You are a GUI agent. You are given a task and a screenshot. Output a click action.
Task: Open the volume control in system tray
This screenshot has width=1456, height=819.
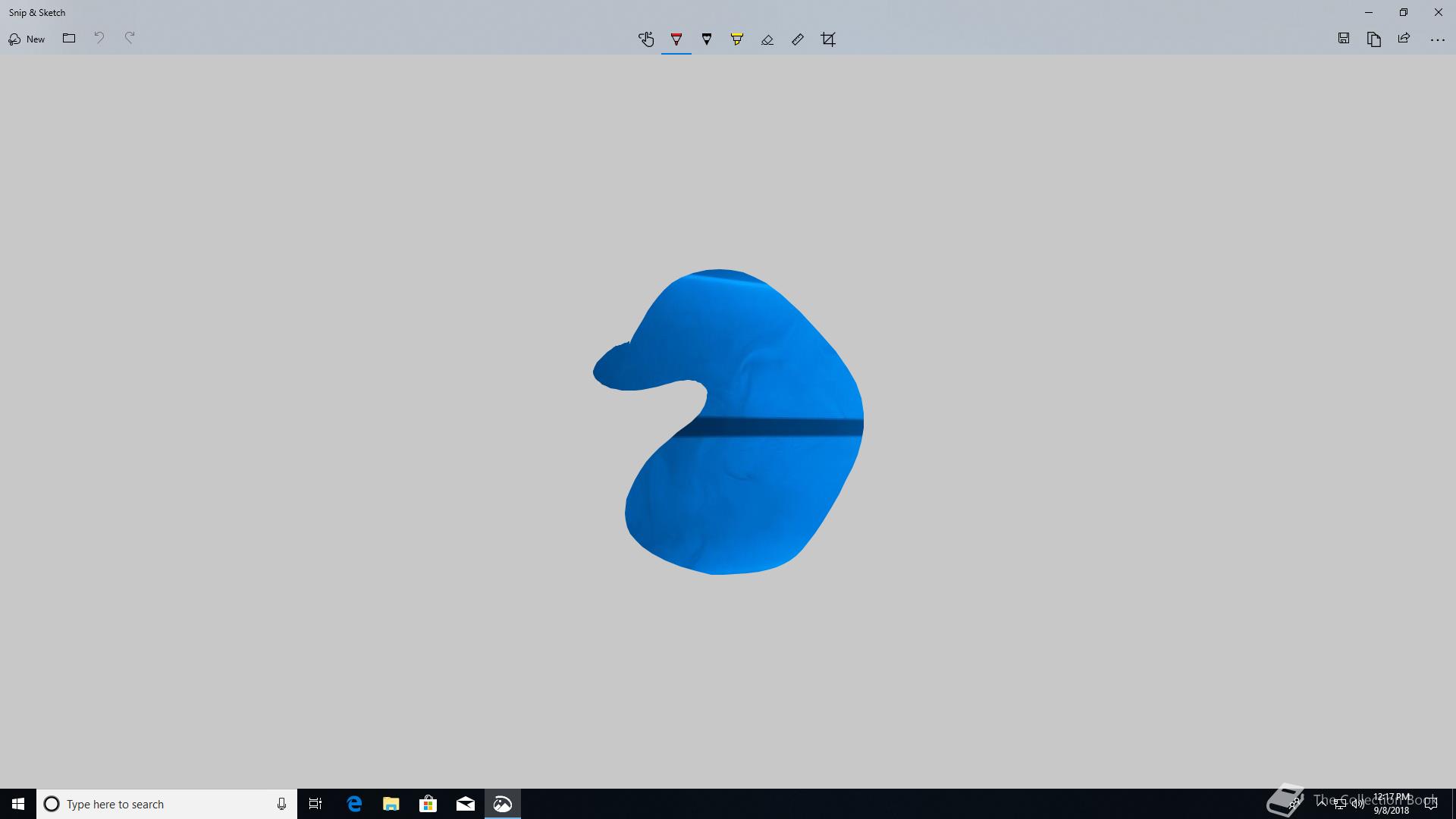(1357, 805)
